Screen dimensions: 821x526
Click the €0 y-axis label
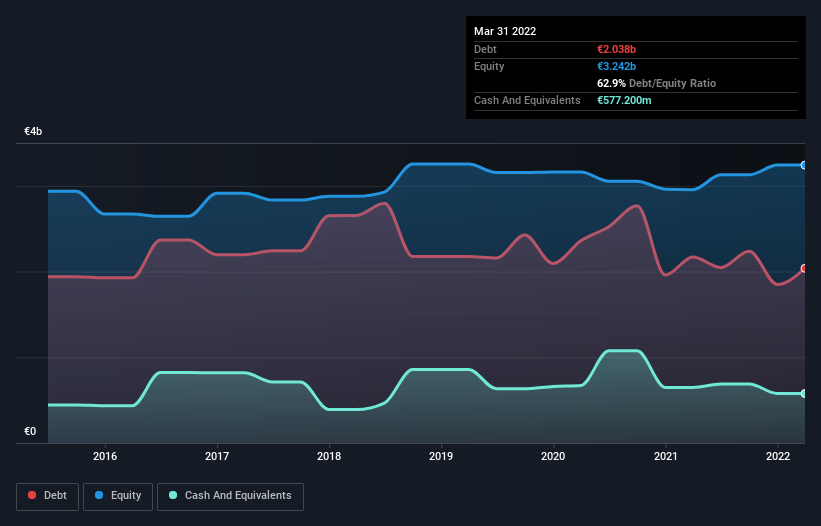coord(30,431)
